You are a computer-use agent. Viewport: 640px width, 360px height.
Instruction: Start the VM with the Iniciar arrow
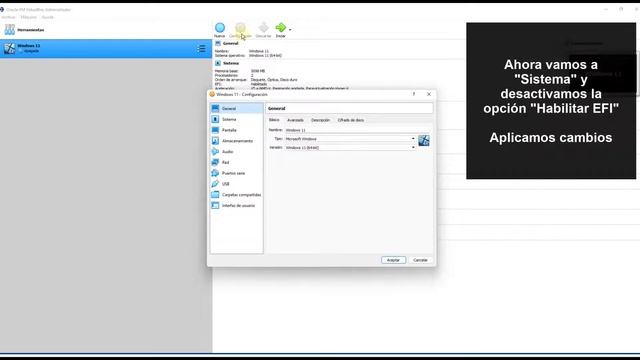coord(281,30)
